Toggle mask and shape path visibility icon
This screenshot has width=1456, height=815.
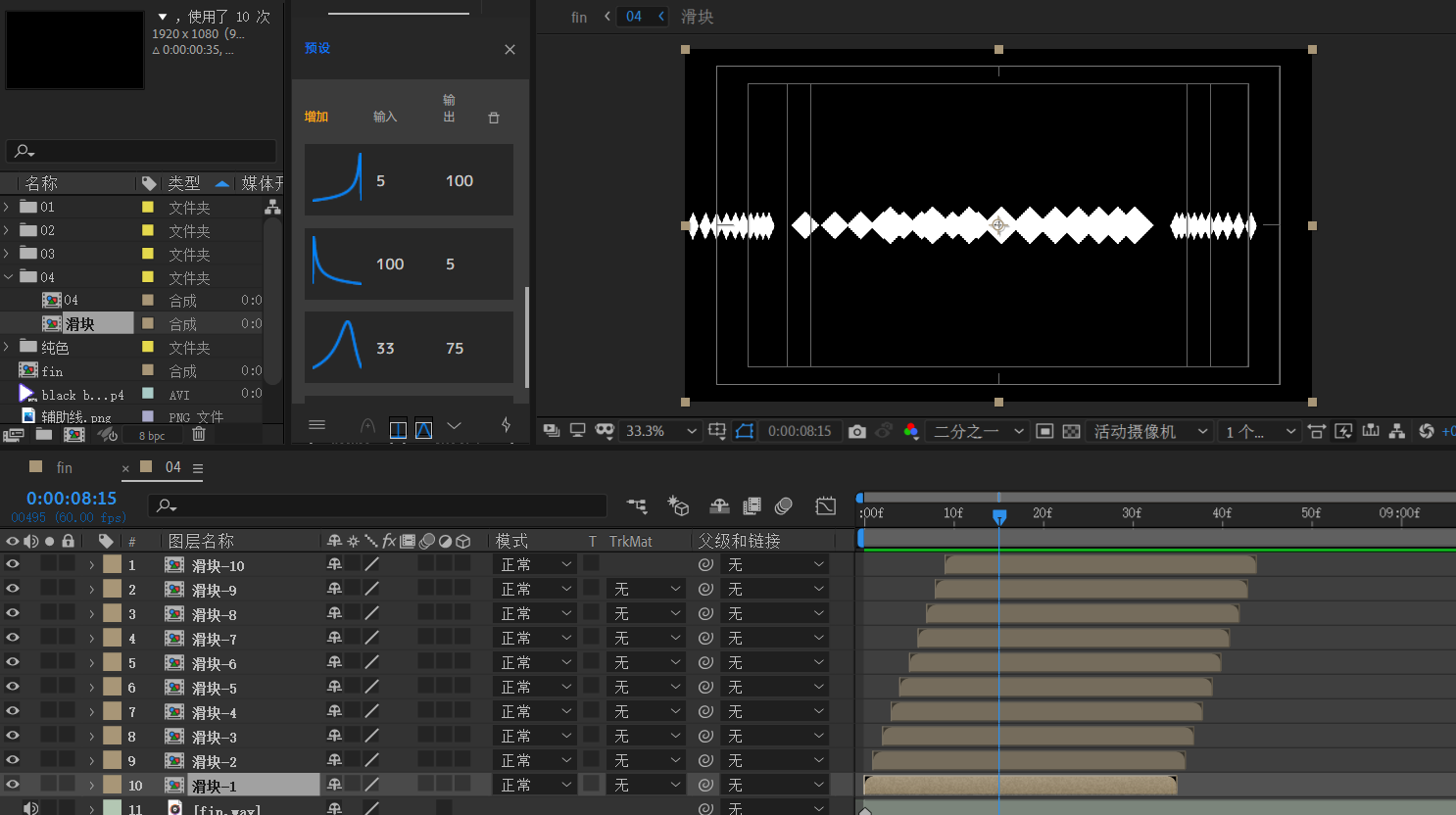click(x=745, y=431)
